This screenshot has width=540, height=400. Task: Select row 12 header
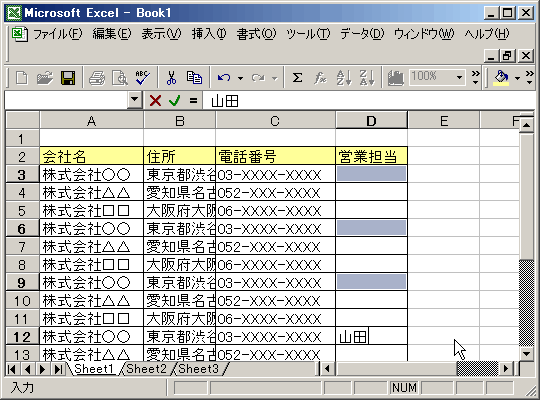pos(22,337)
